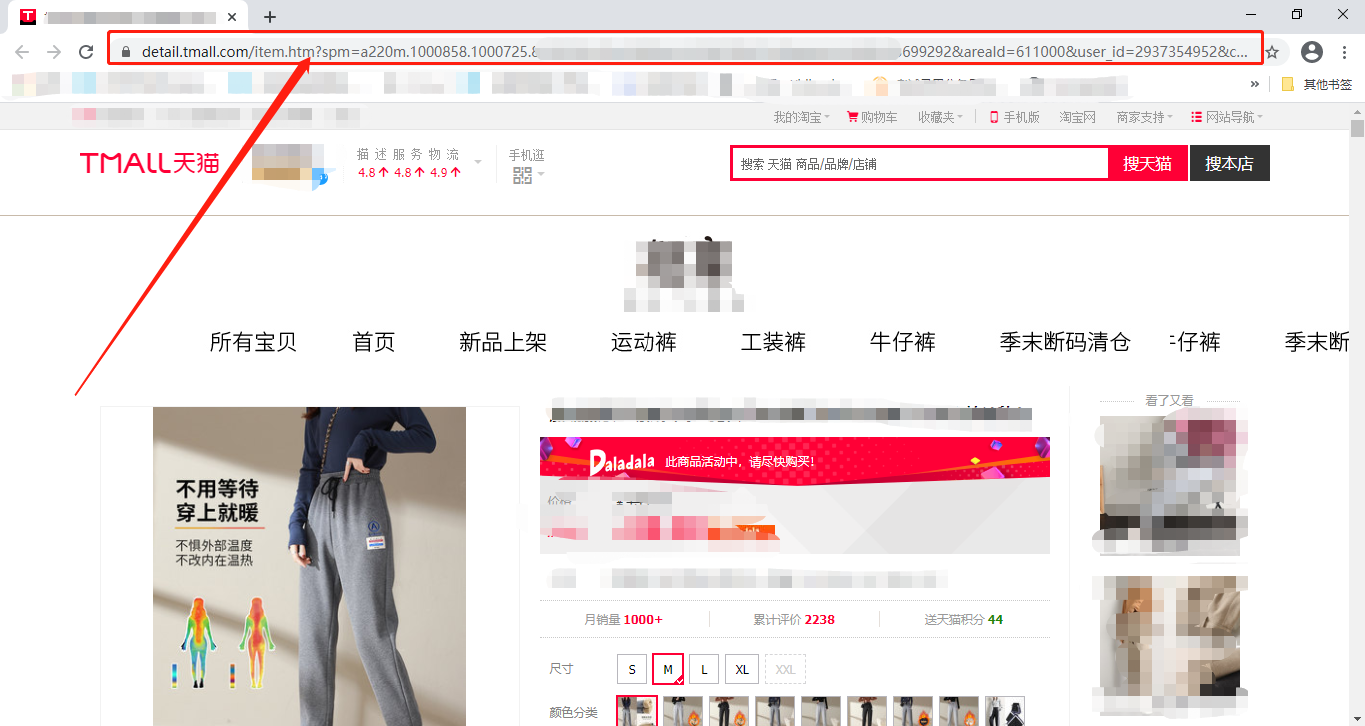1365x726 pixels.
Task: Expand the 商家支持 dropdown
Action: click(1144, 117)
